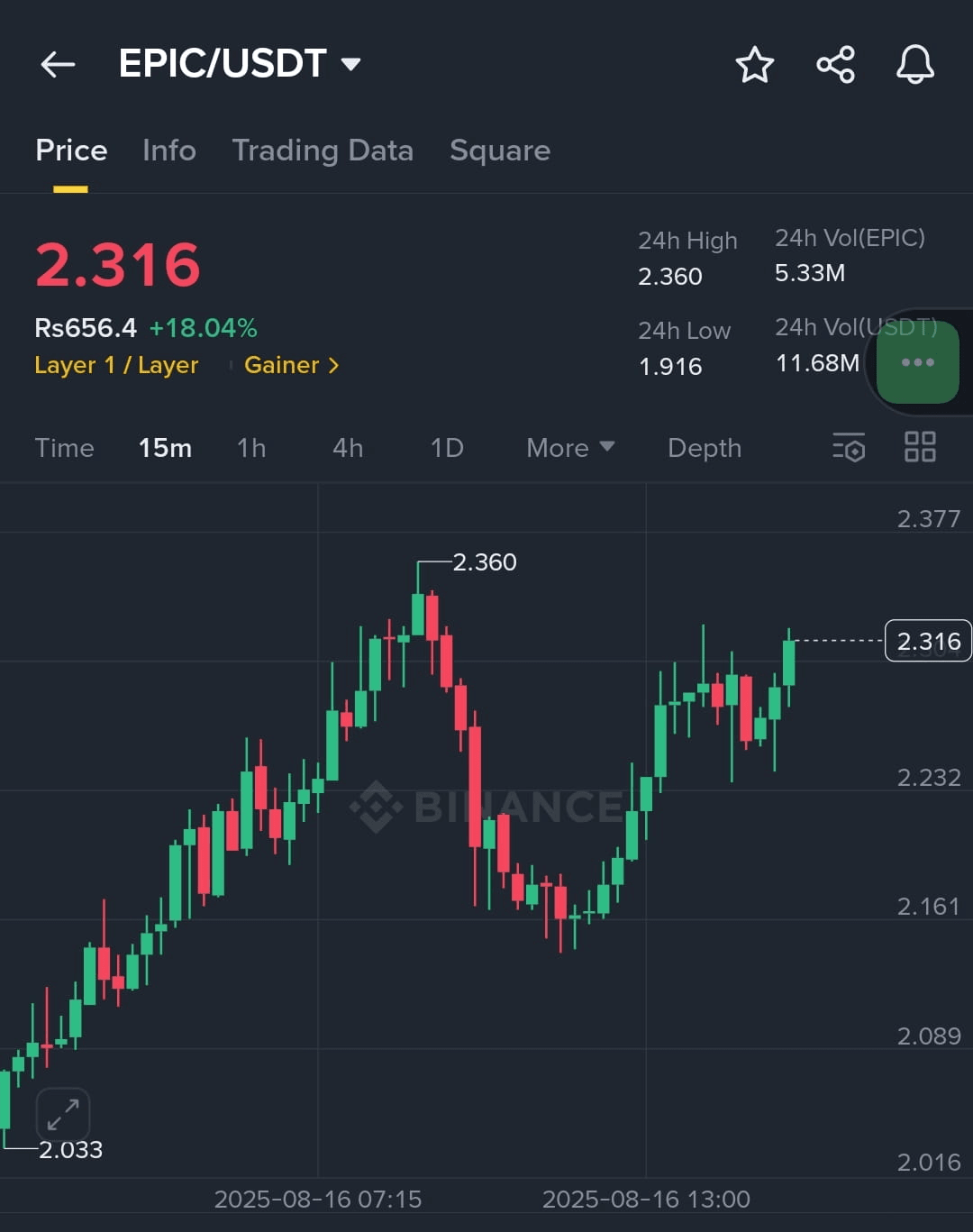The image size is (973, 1232).
Task: Select the 15m interval
Action: [x=165, y=448]
